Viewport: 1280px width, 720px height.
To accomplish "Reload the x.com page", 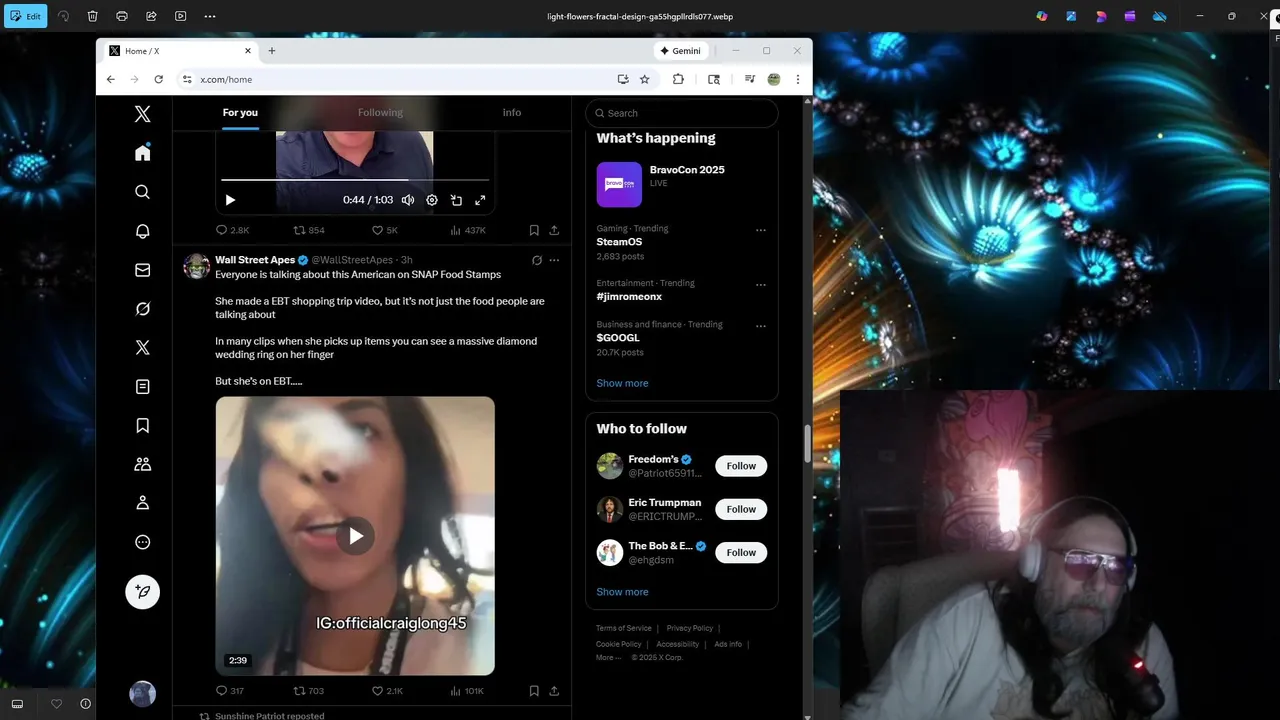I will pos(158,79).
